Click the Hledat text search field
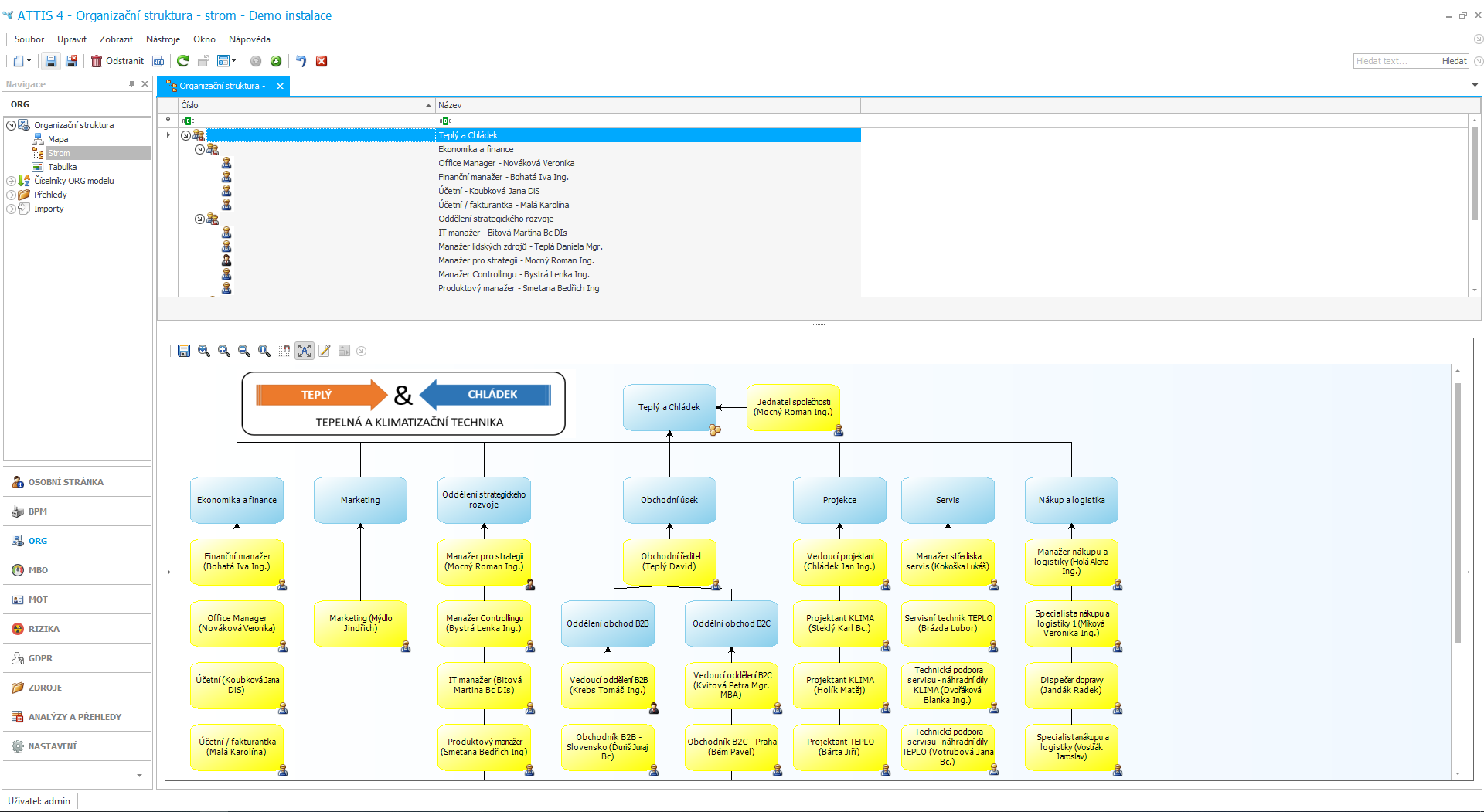Screen dimensions: 1484x812 pyautogui.click(x=1396, y=61)
